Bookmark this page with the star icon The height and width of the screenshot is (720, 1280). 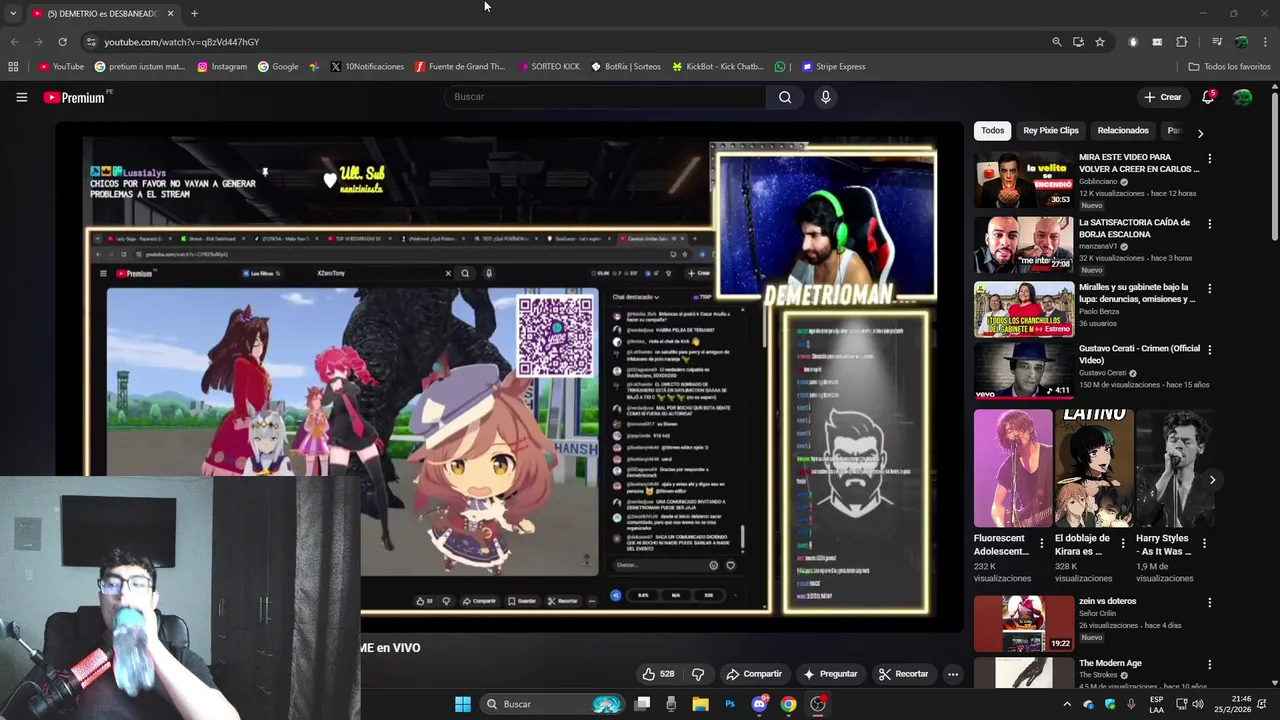[x=1100, y=42]
